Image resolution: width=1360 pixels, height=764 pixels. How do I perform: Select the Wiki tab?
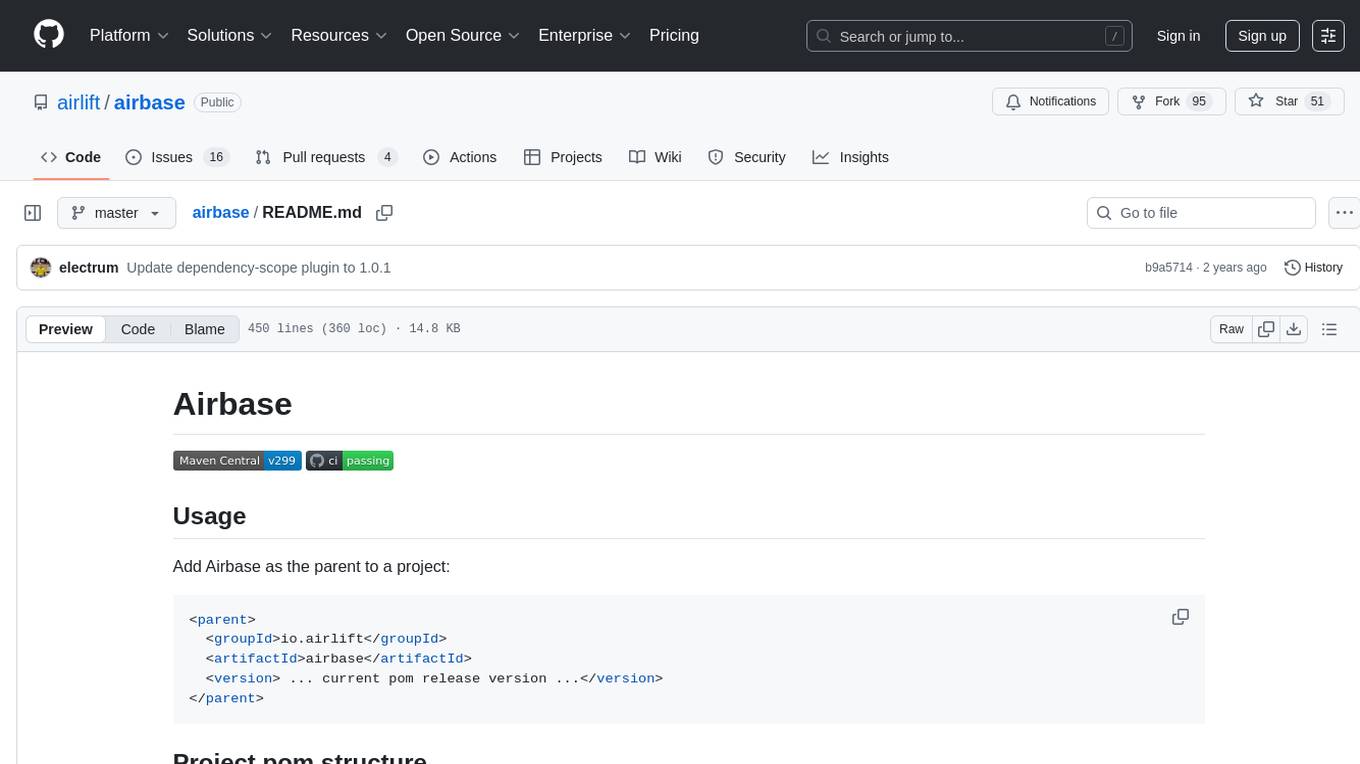point(655,157)
